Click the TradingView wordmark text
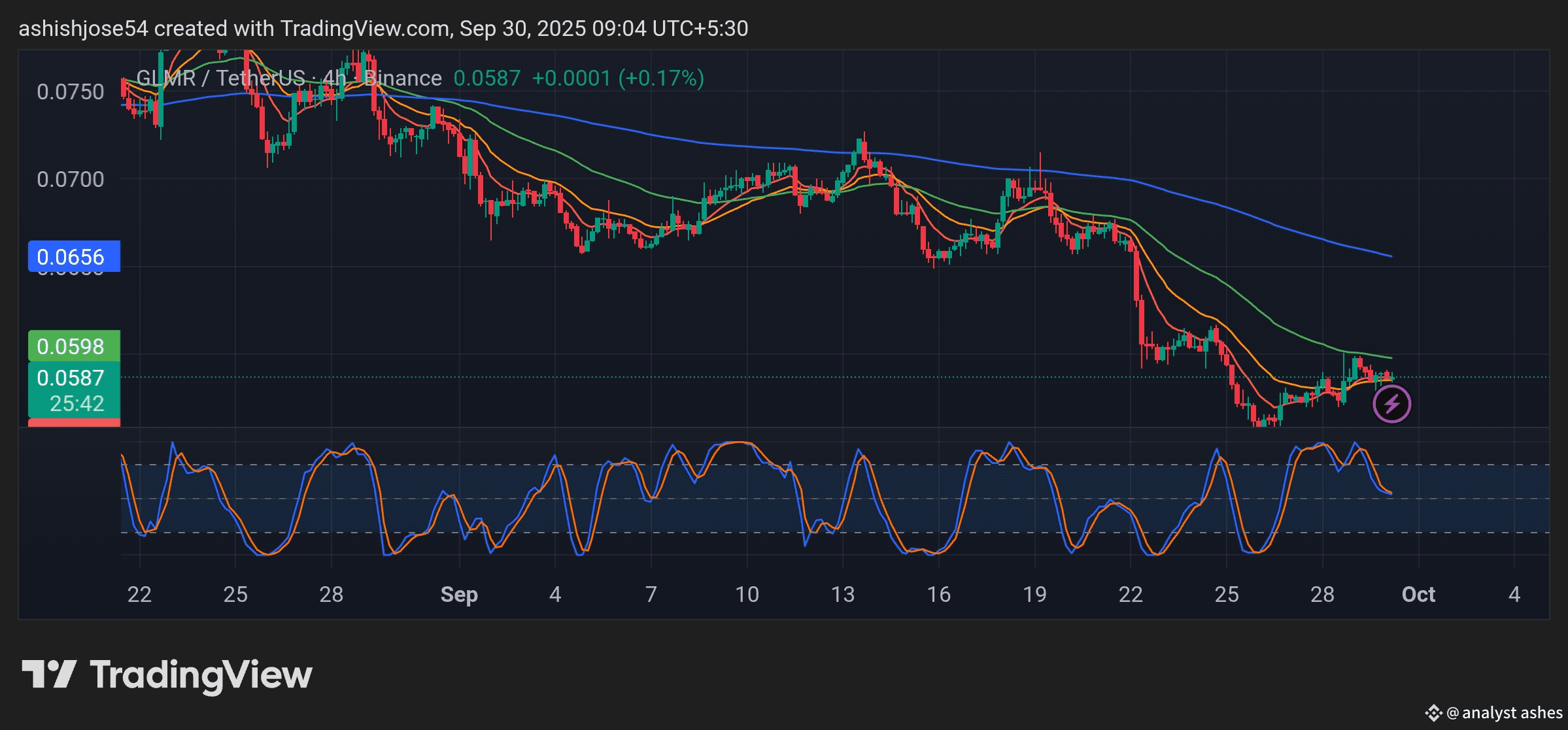The width and height of the screenshot is (1568, 730). (x=201, y=674)
